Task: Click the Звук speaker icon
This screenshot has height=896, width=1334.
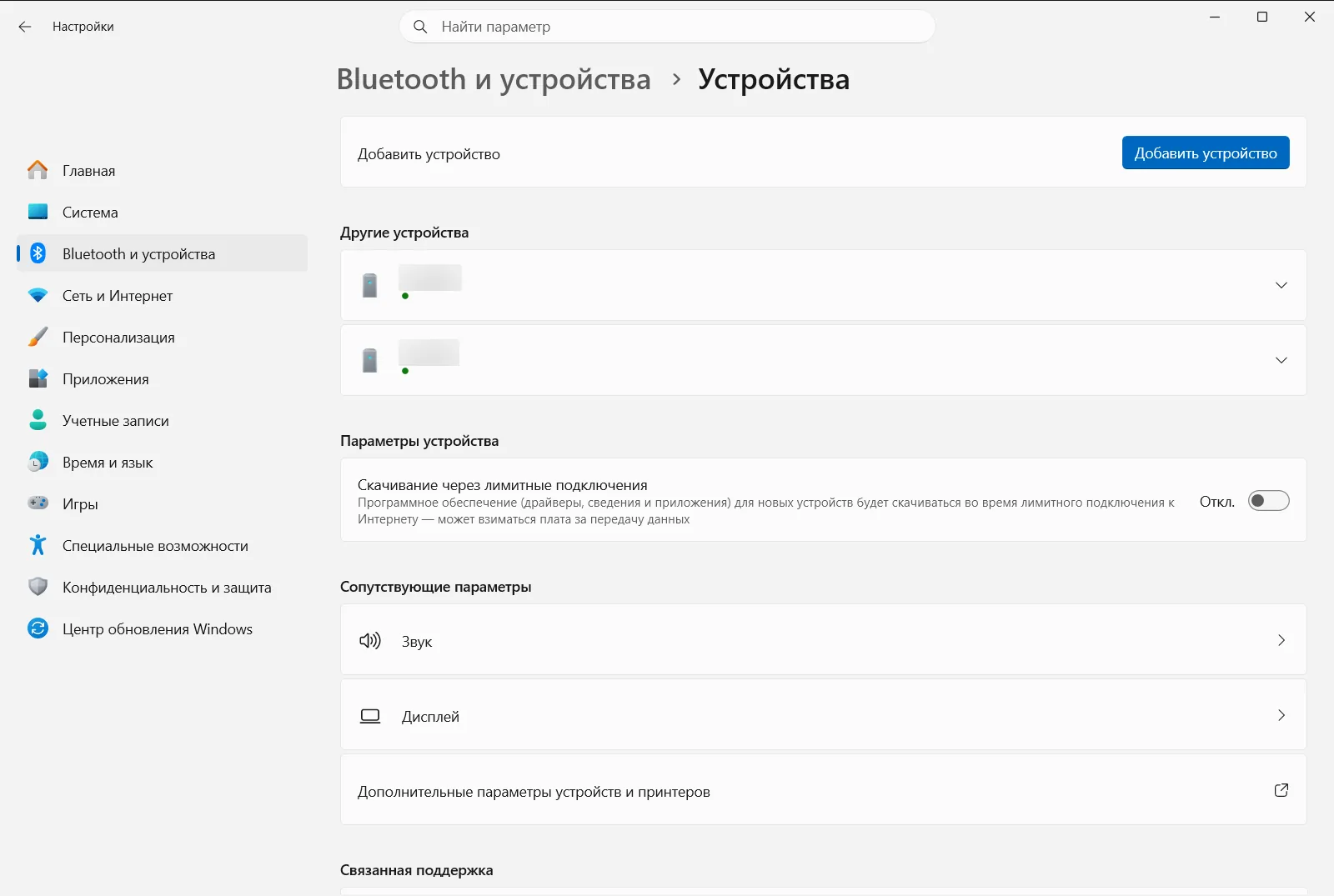Action: click(x=370, y=641)
